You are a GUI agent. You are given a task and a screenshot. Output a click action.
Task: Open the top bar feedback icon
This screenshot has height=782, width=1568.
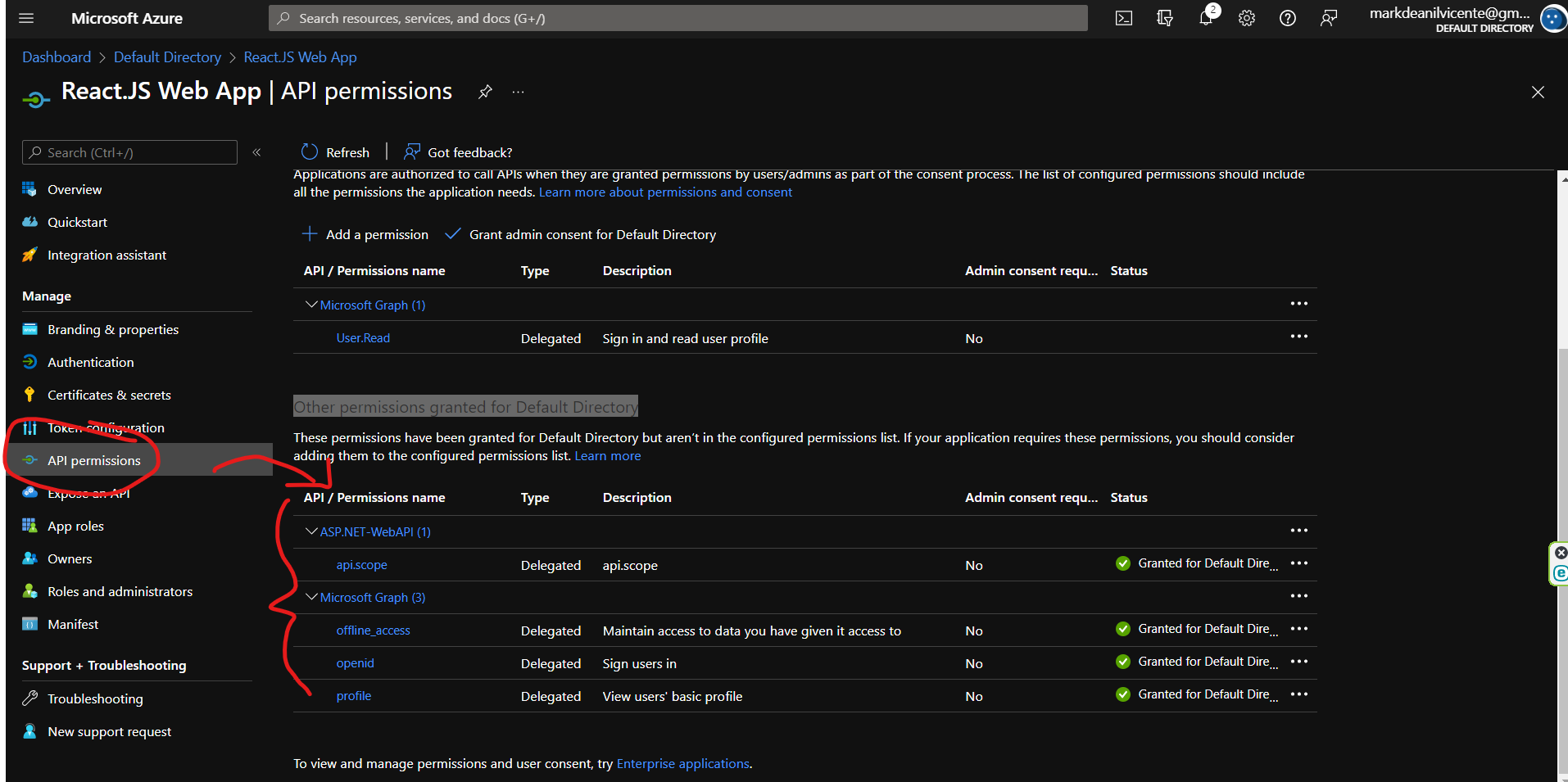(x=1329, y=18)
